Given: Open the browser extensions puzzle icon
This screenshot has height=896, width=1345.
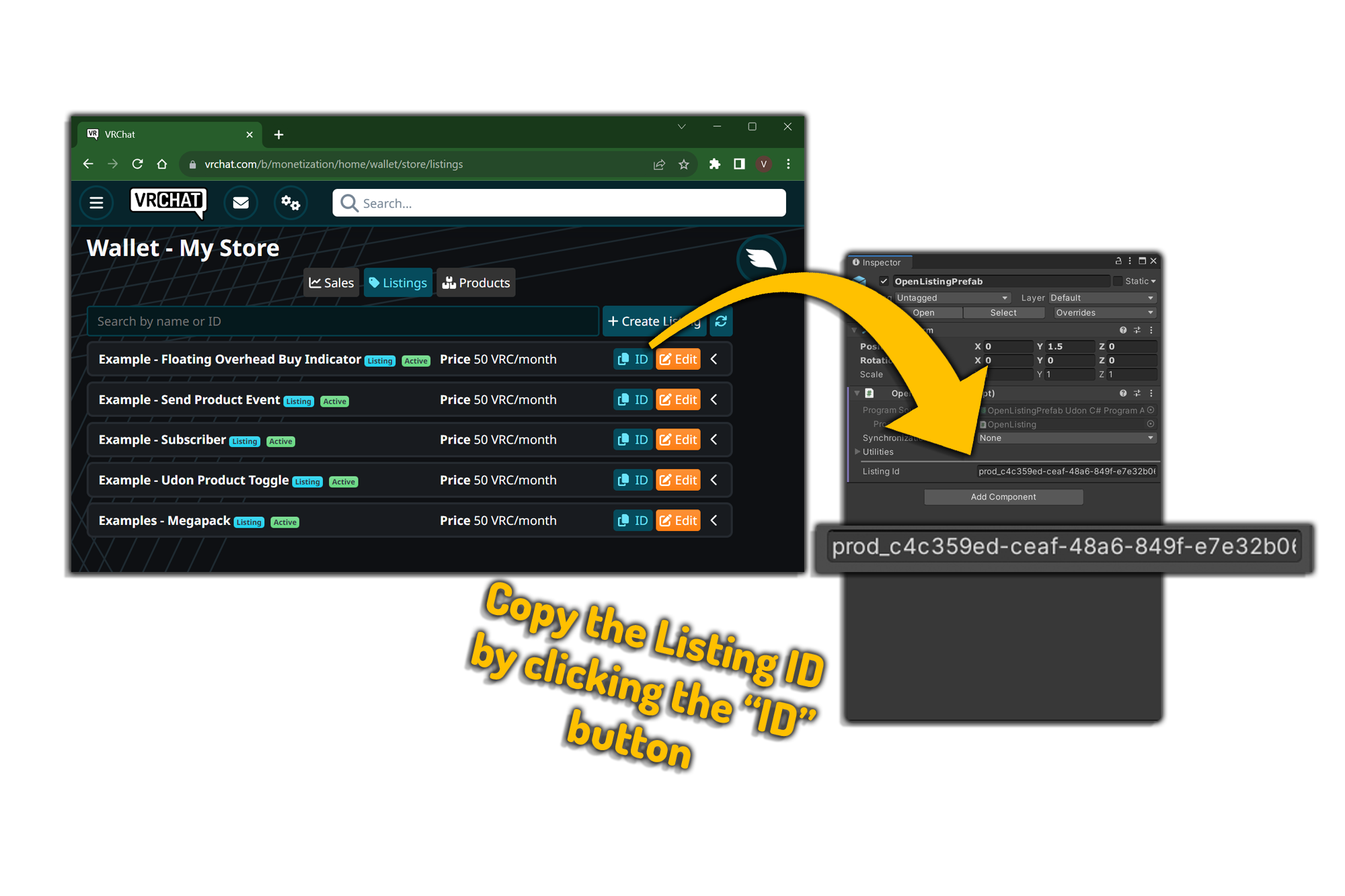Looking at the screenshot, I should coord(714,164).
